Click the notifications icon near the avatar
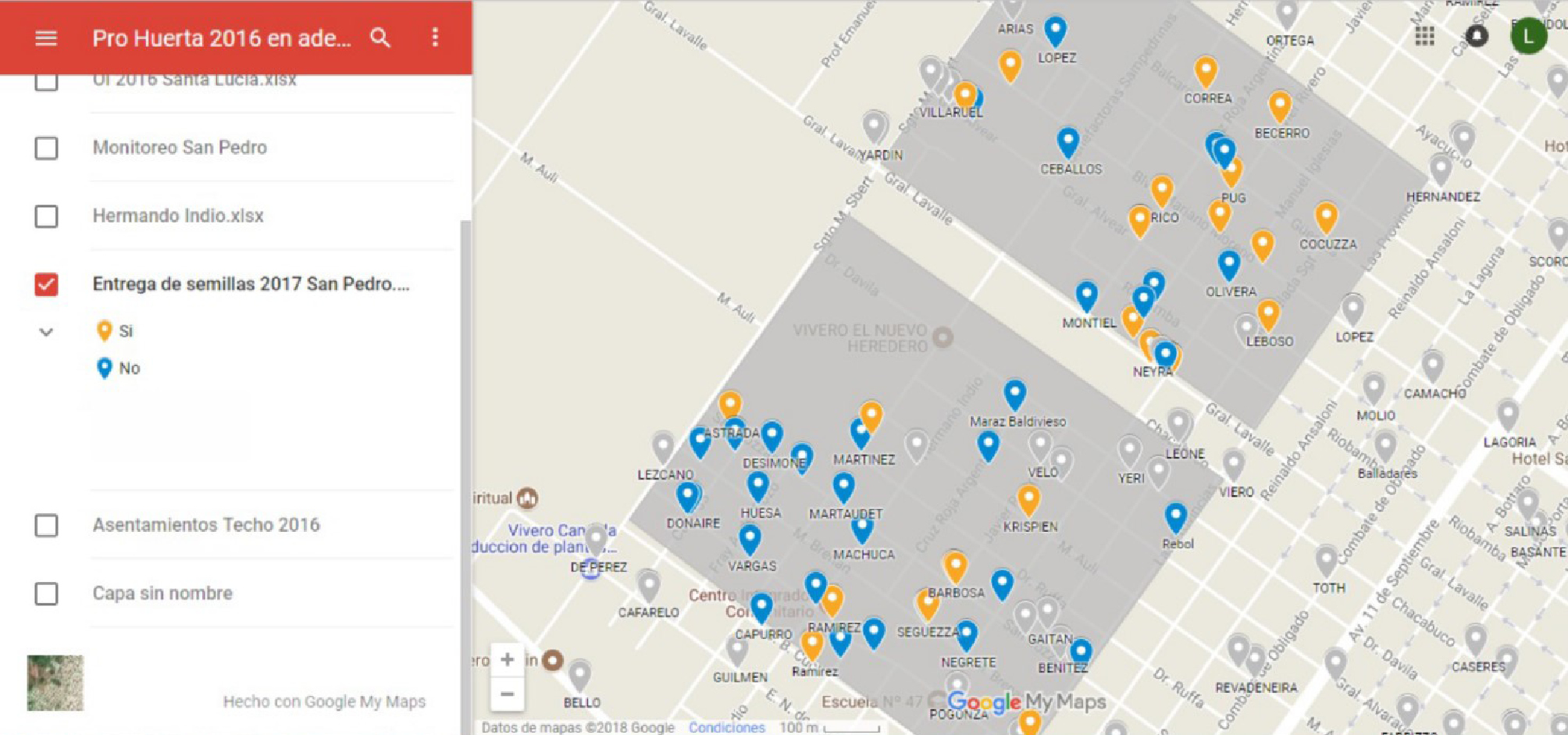The height and width of the screenshot is (735, 1568). click(x=1476, y=36)
